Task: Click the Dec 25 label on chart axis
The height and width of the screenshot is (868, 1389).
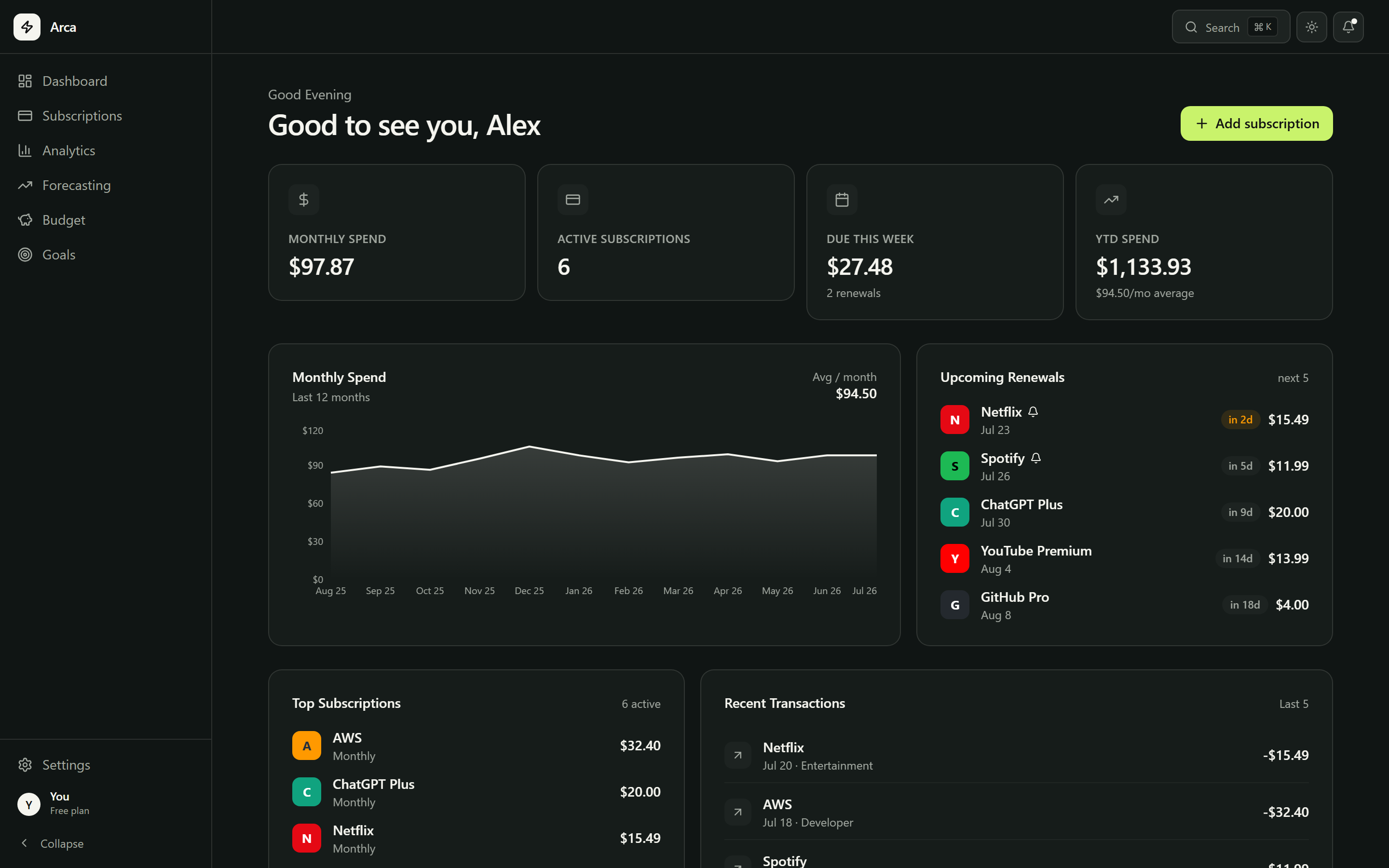Action: 529,591
